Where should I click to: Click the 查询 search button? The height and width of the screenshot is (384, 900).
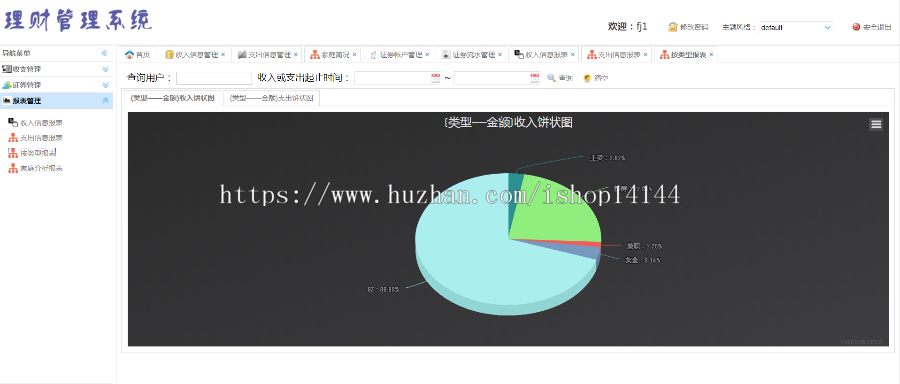pos(560,78)
